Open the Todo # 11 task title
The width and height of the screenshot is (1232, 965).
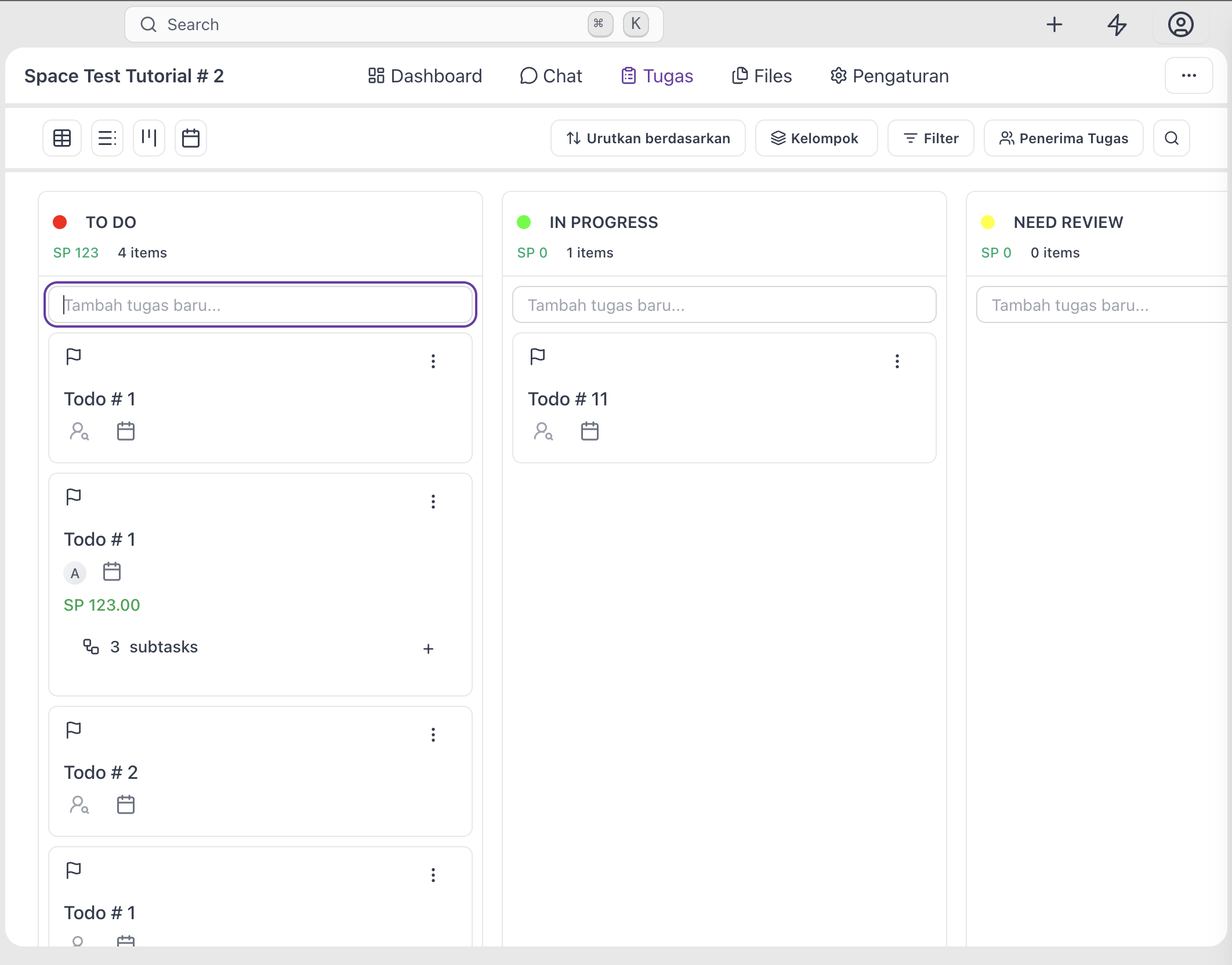(568, 399)
